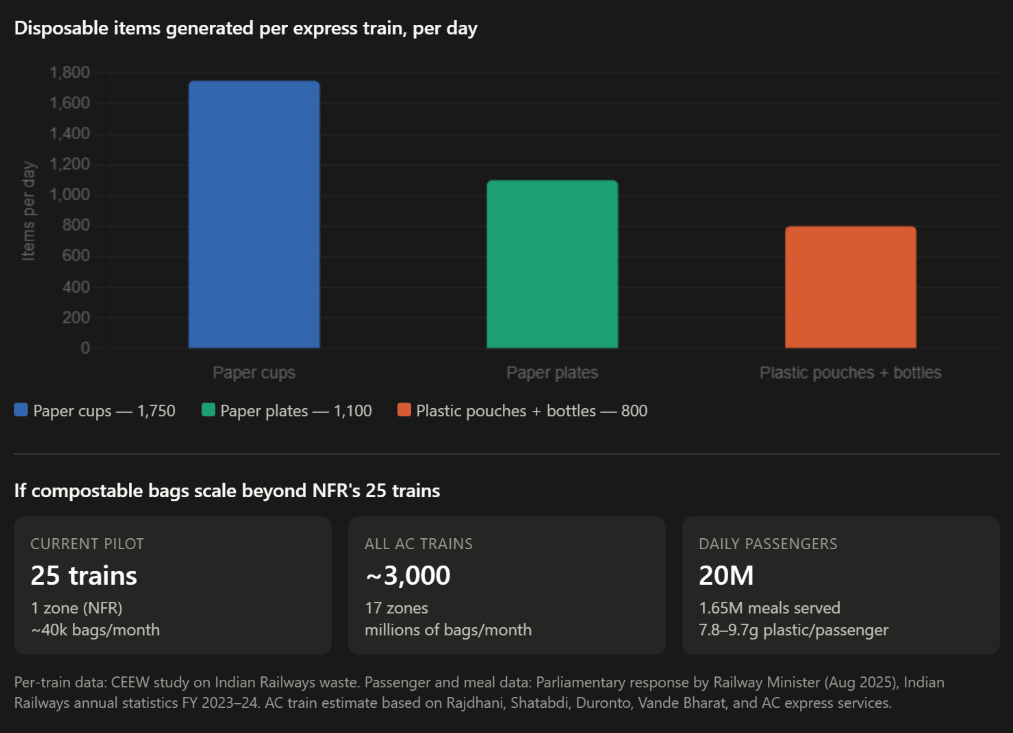The image size is (1013, 733).
Task: Click the 'If compostable bags scale' heading
Action: pos(227,490)
